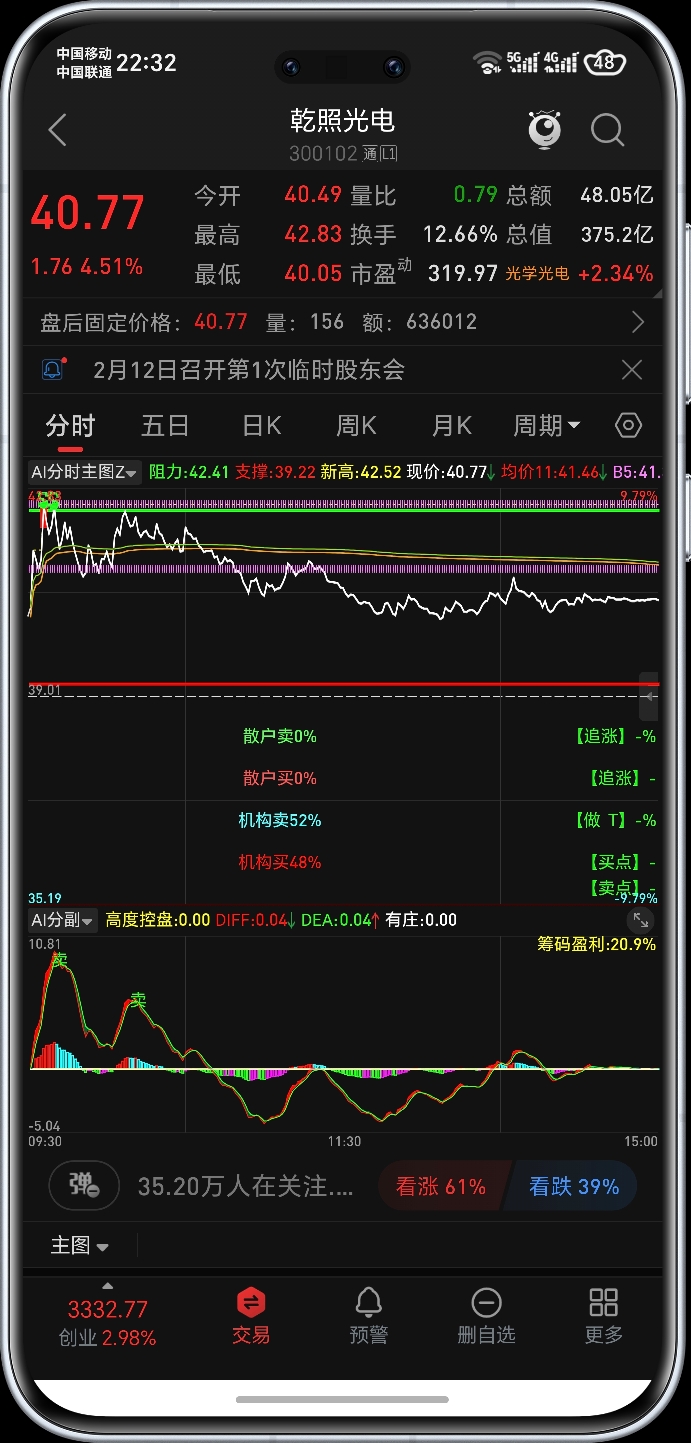Tap the 散户卖0% label
This screenshot has height=1443, width=691.
click(280, 736)
